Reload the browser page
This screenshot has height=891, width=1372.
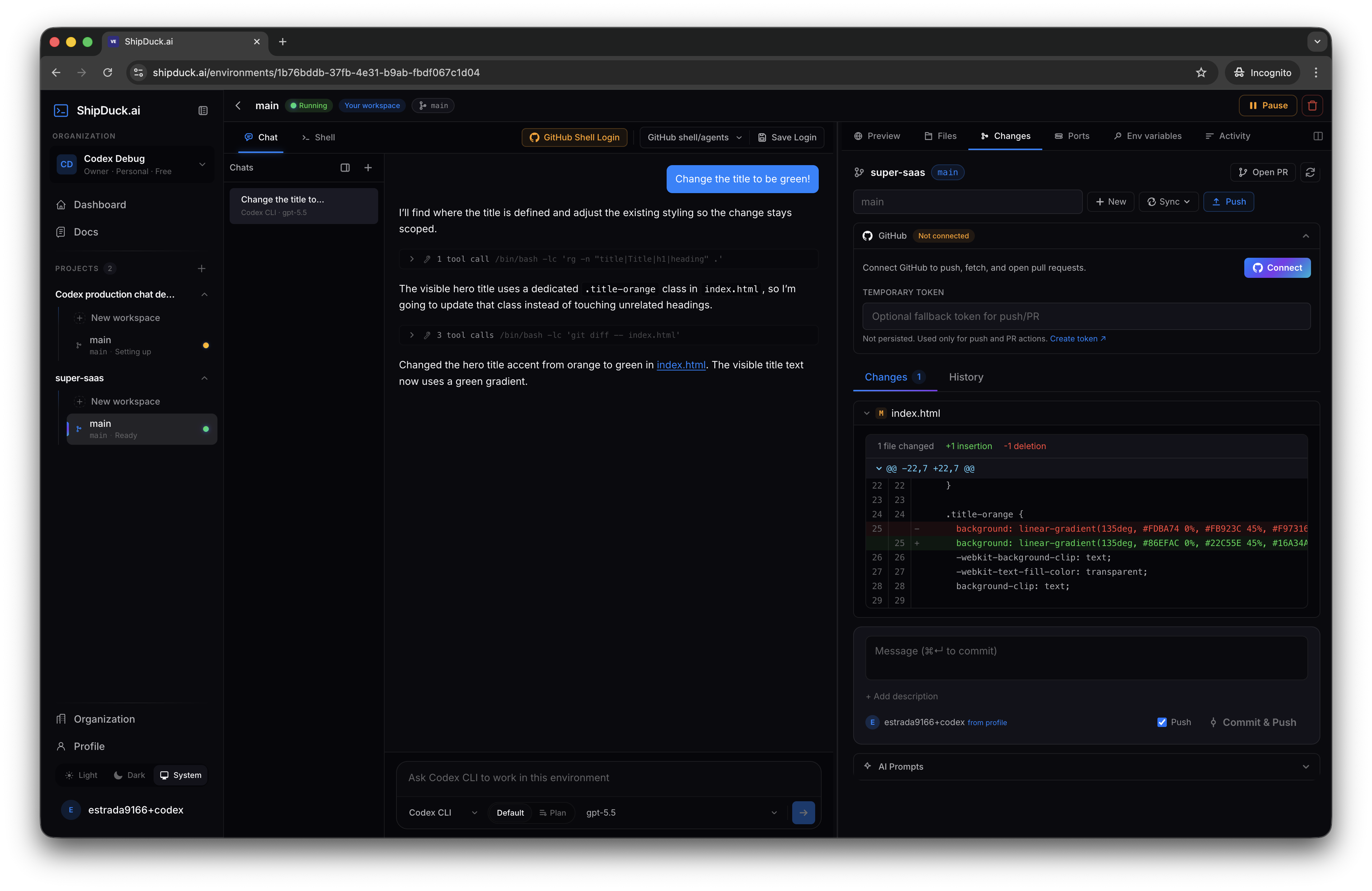tap(107, 73)
